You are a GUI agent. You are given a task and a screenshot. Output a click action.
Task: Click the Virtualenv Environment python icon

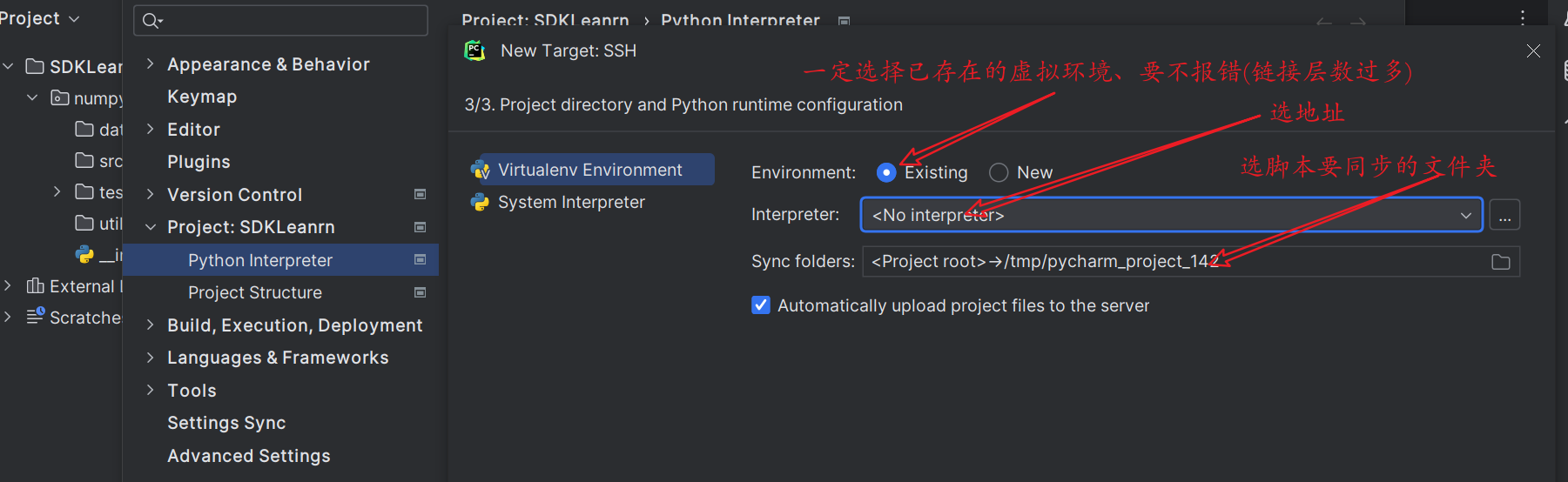(480, 170)
